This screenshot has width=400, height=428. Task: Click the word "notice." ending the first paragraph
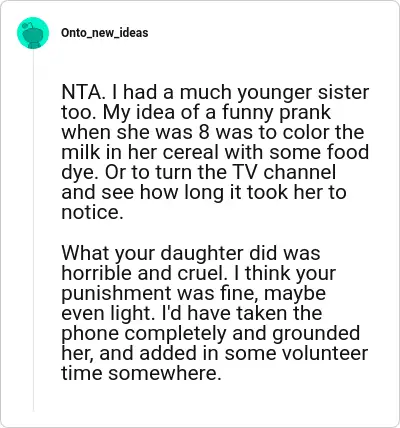[92, 212]
